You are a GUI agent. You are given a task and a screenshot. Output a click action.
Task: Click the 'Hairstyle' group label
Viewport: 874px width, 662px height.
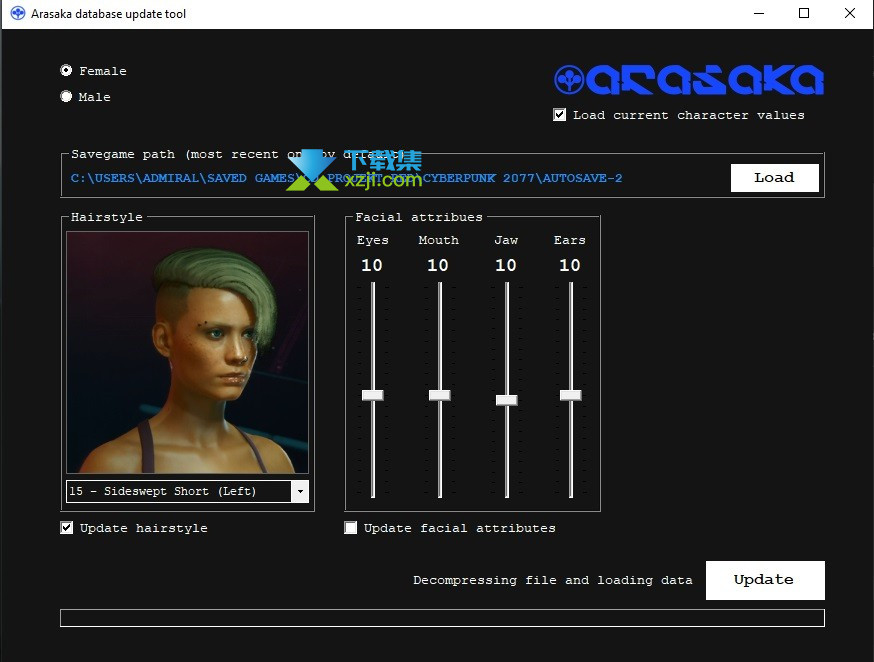tap(106, 217)
